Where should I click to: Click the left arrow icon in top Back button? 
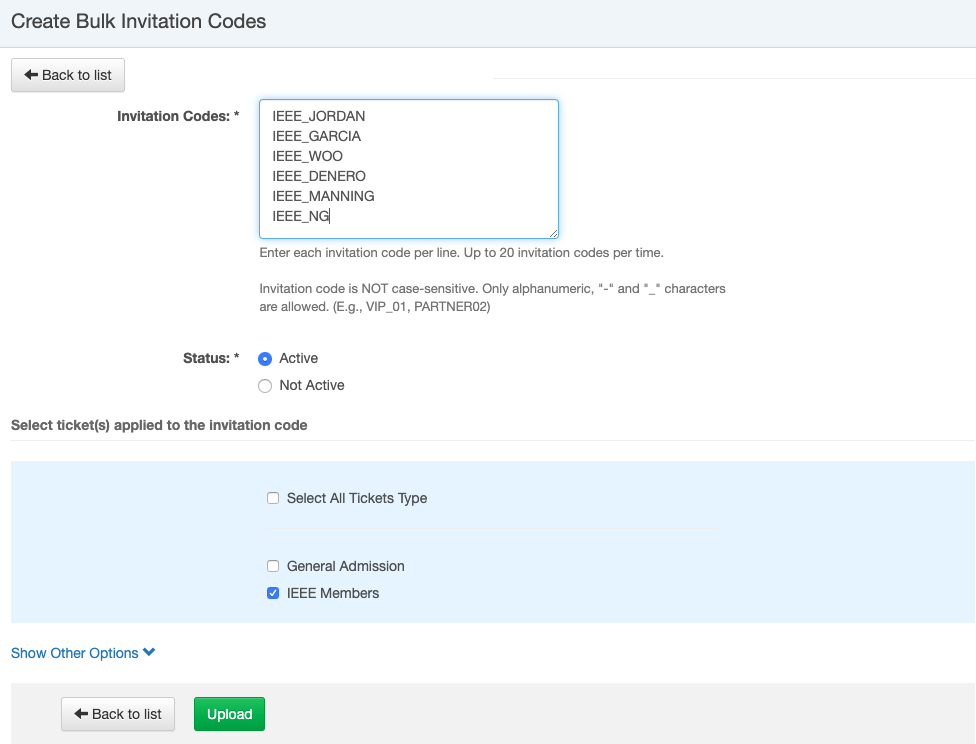(31, 75)
